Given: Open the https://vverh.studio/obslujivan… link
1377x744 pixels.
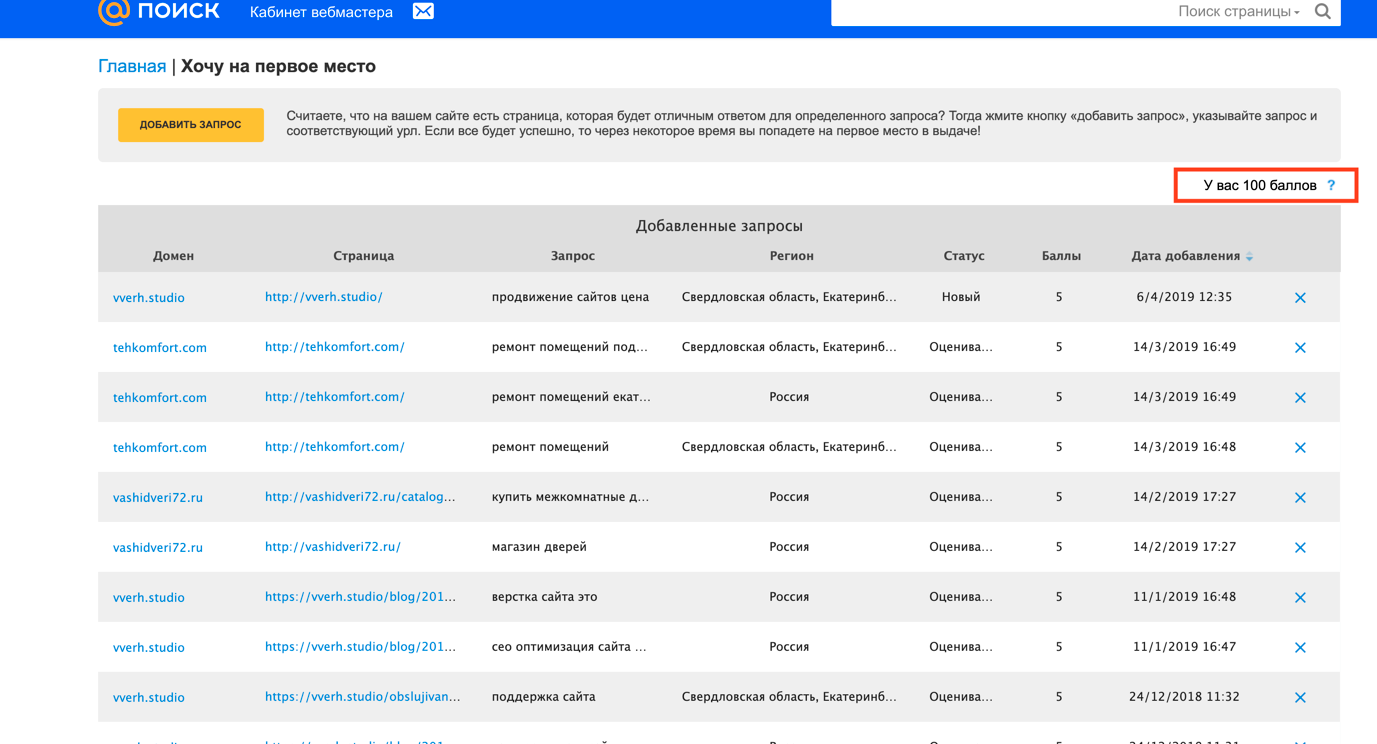Looking at the screenshot, I should (x=363, y=697).
